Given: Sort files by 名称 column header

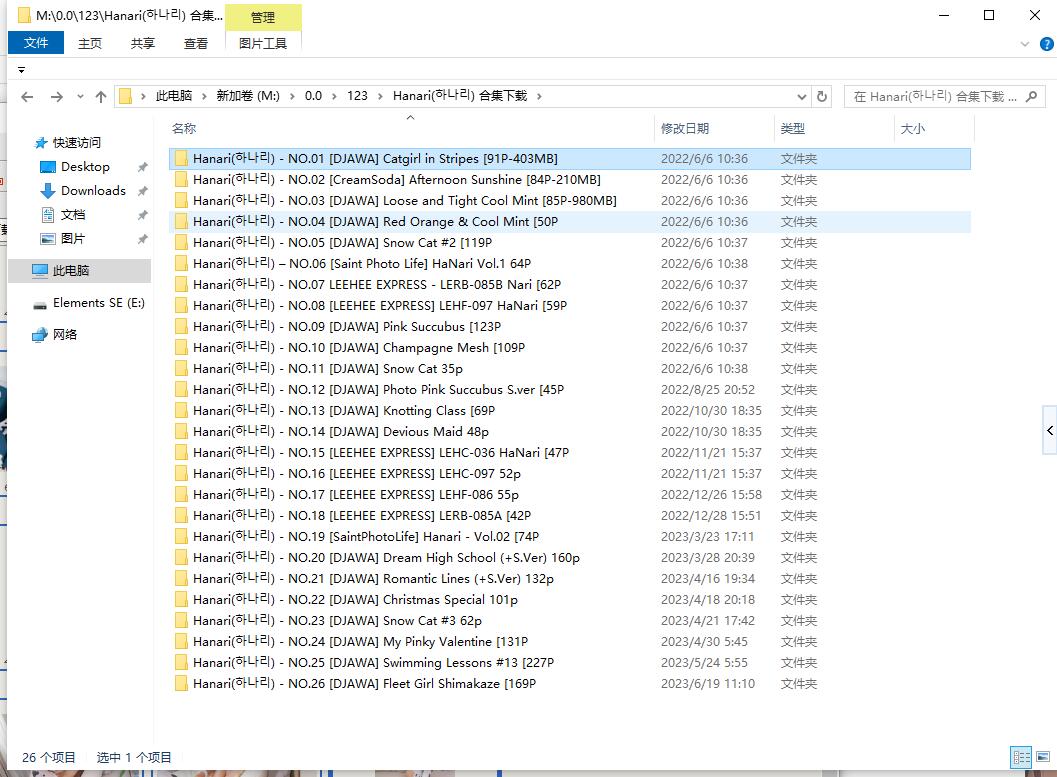Looking at the screenshot, I should pos(184,128).
